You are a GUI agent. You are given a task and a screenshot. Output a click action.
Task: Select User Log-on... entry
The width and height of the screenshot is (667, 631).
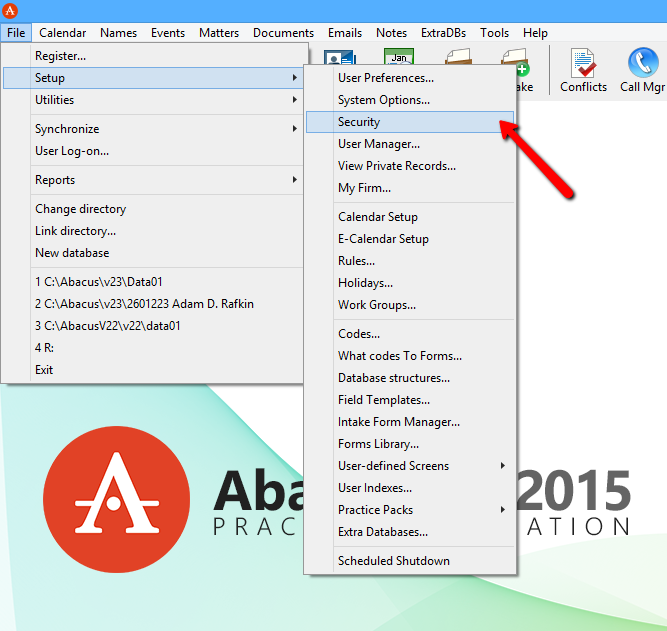153,151
